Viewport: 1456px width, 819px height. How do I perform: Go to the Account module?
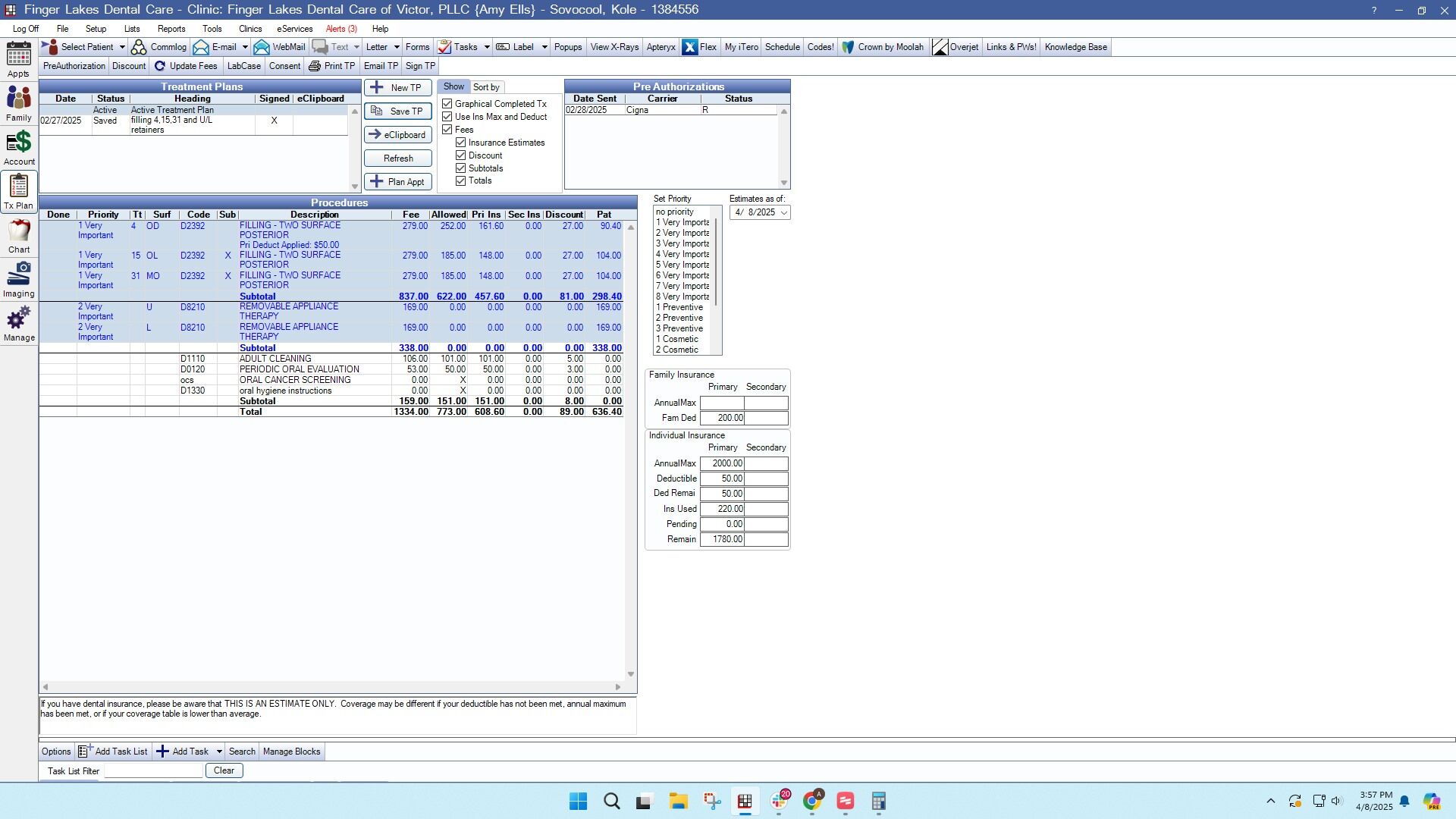click(x=18, y=143)
